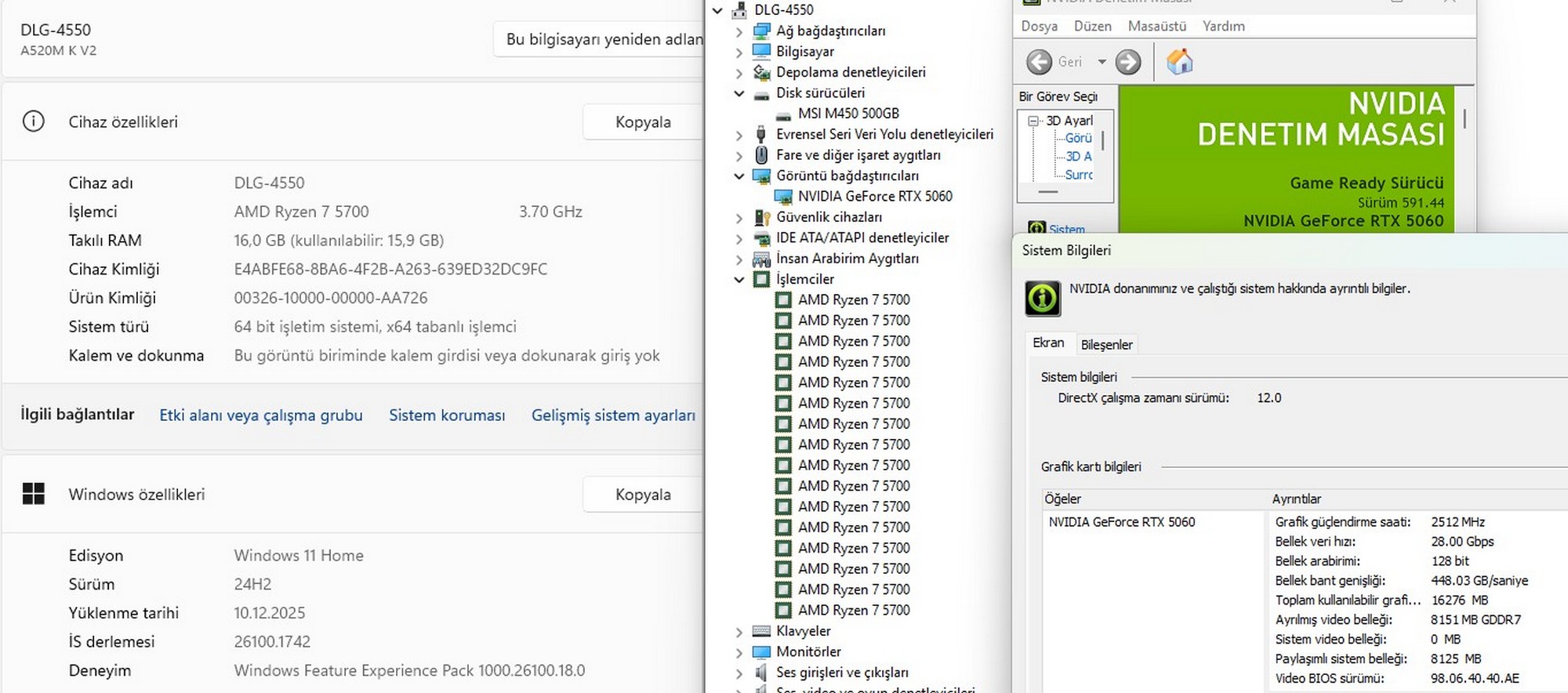
Task: Expand Ağ bağdaştırıcıları category
Action: tap(739, 31)
